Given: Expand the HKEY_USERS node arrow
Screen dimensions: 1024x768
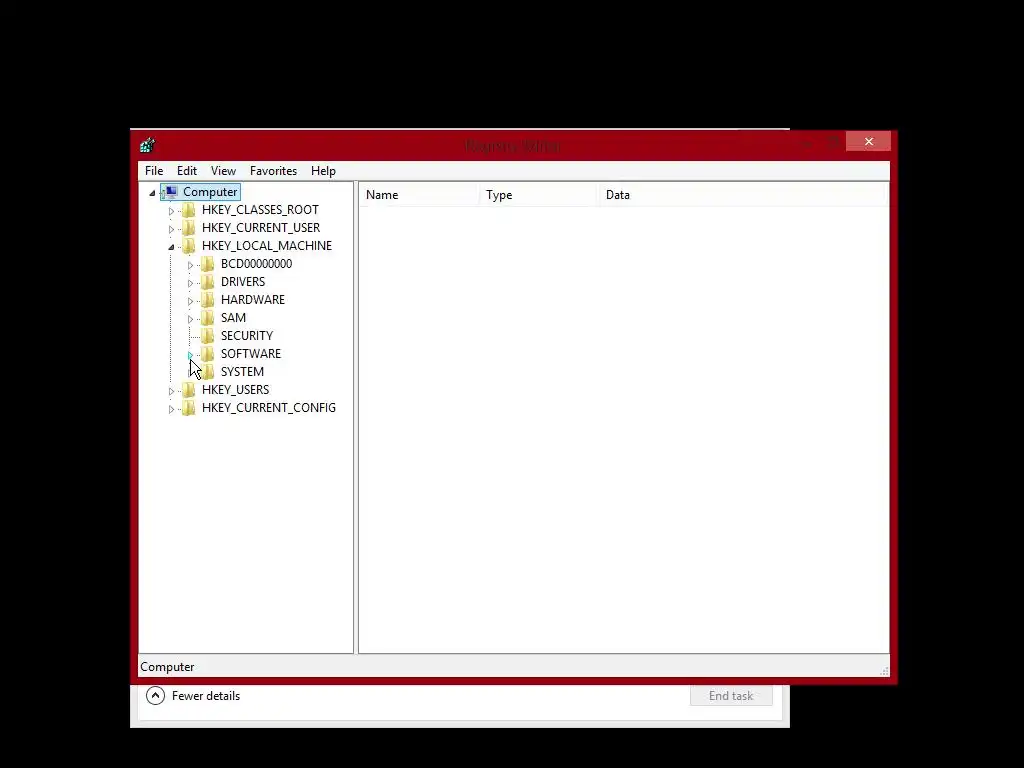Looking at the screenshot, I should pyautogui.click(x=171, y=391).
